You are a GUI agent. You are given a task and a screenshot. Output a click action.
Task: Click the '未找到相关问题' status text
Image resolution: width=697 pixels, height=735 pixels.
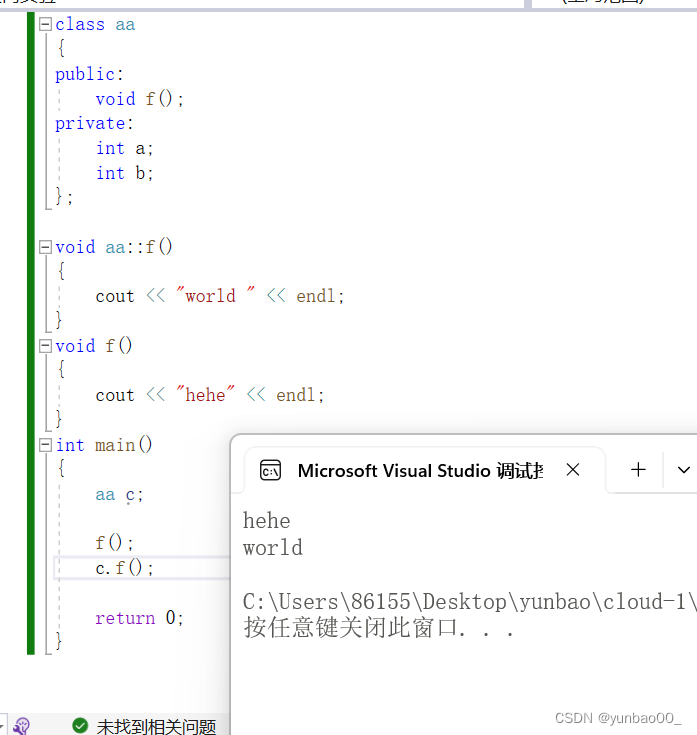click(156, 727)
